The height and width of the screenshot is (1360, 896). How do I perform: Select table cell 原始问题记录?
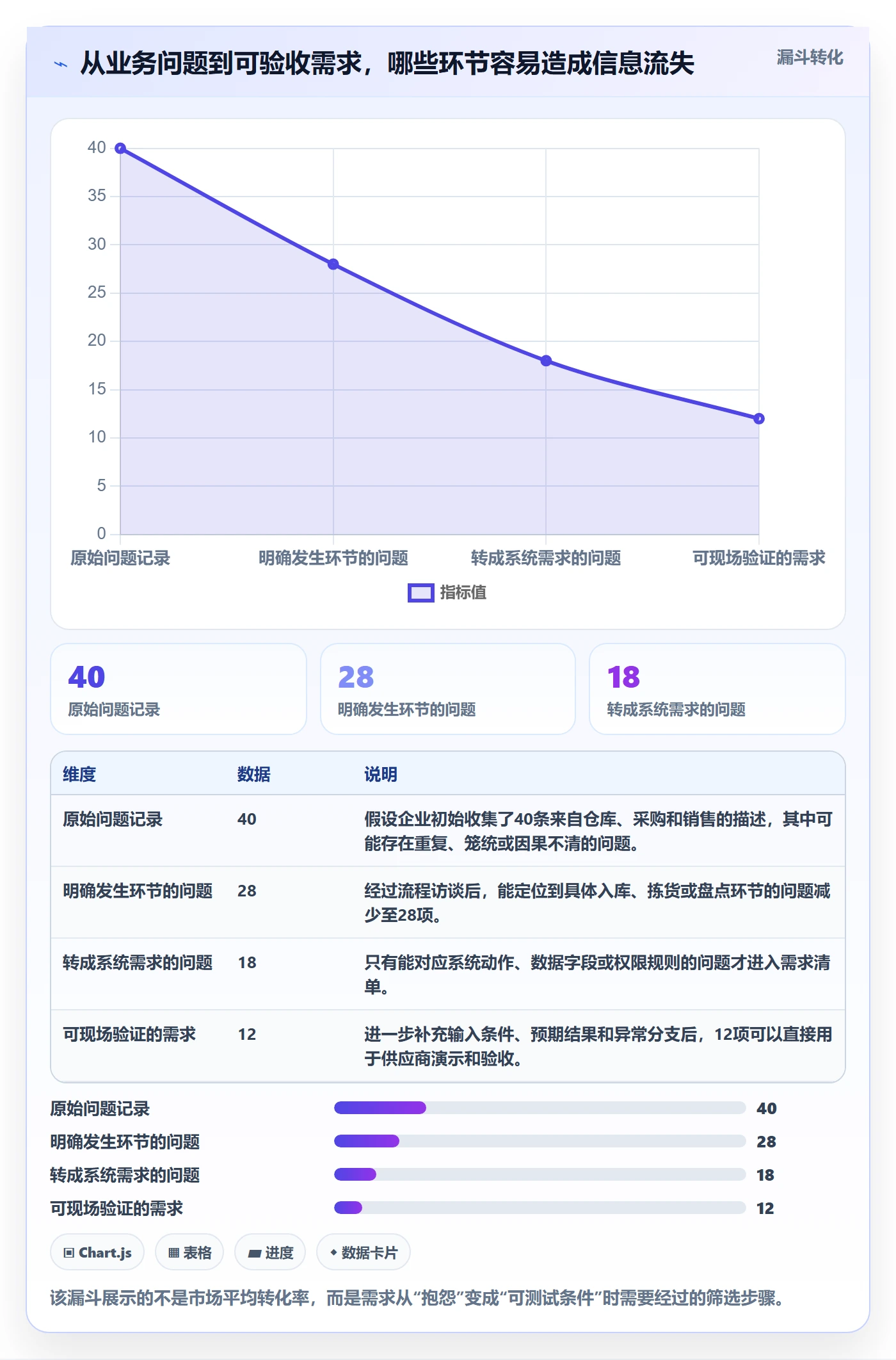tap(113, 820)
